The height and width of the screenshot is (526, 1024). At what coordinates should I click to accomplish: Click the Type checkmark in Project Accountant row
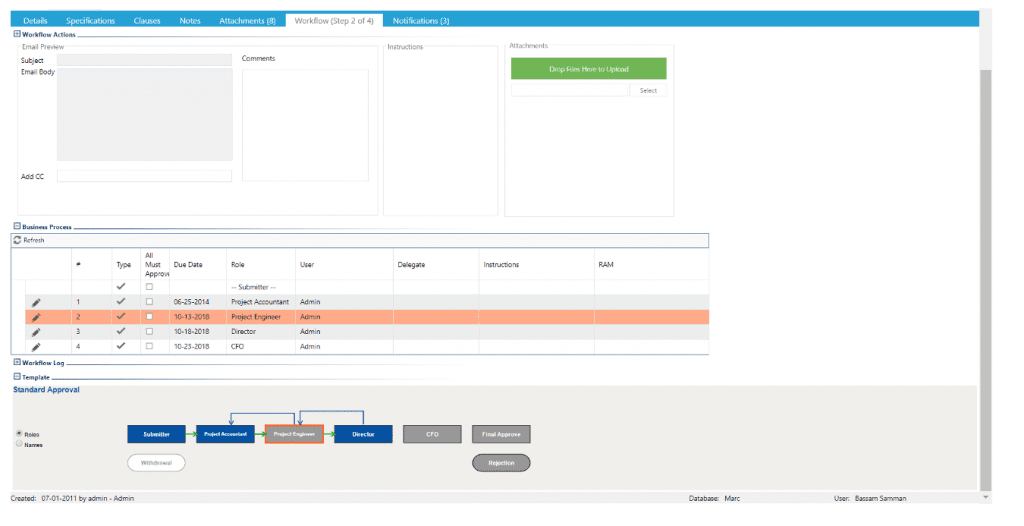[121, 302]
